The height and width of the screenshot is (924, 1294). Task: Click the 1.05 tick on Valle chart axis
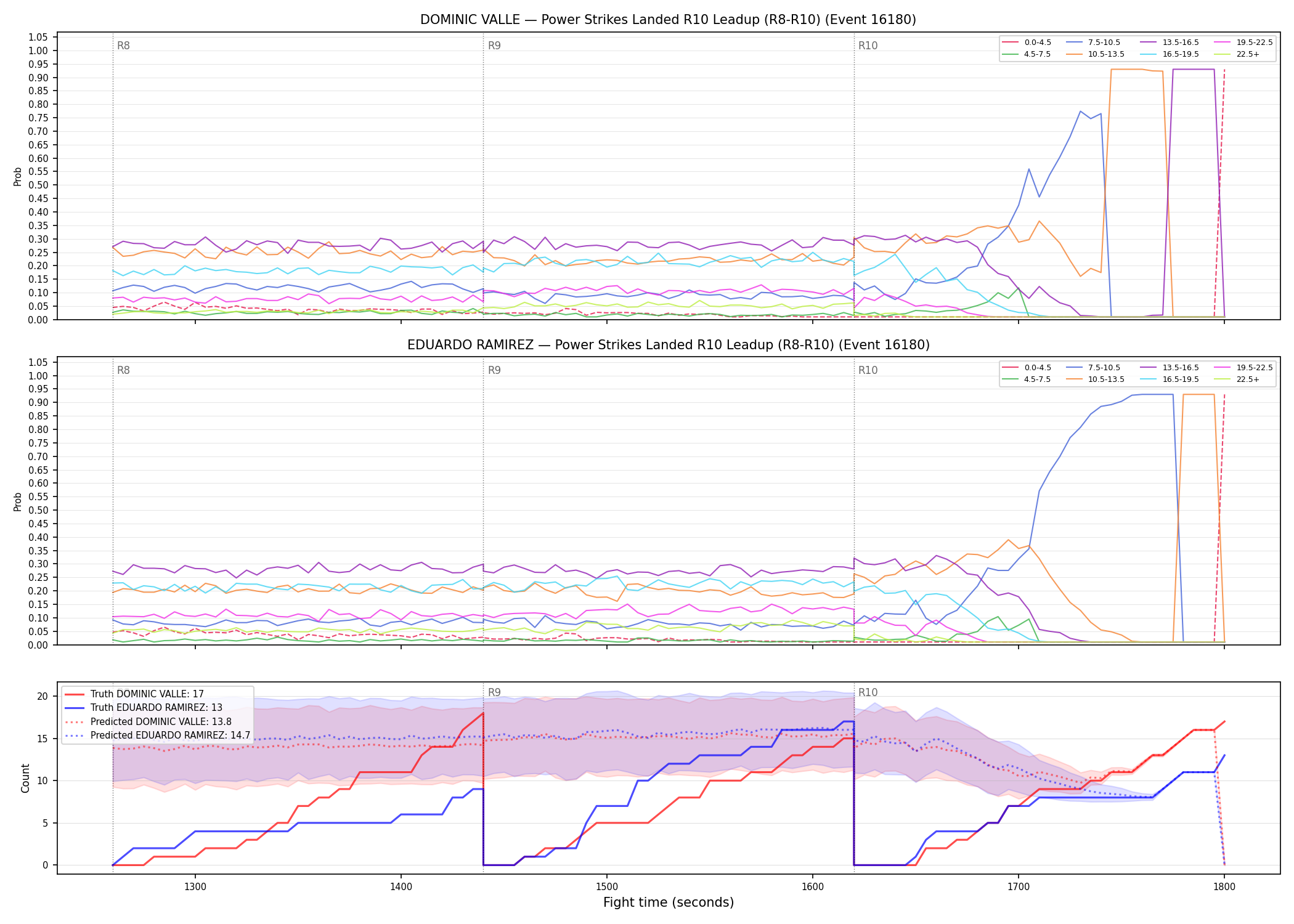coord(38,38)
